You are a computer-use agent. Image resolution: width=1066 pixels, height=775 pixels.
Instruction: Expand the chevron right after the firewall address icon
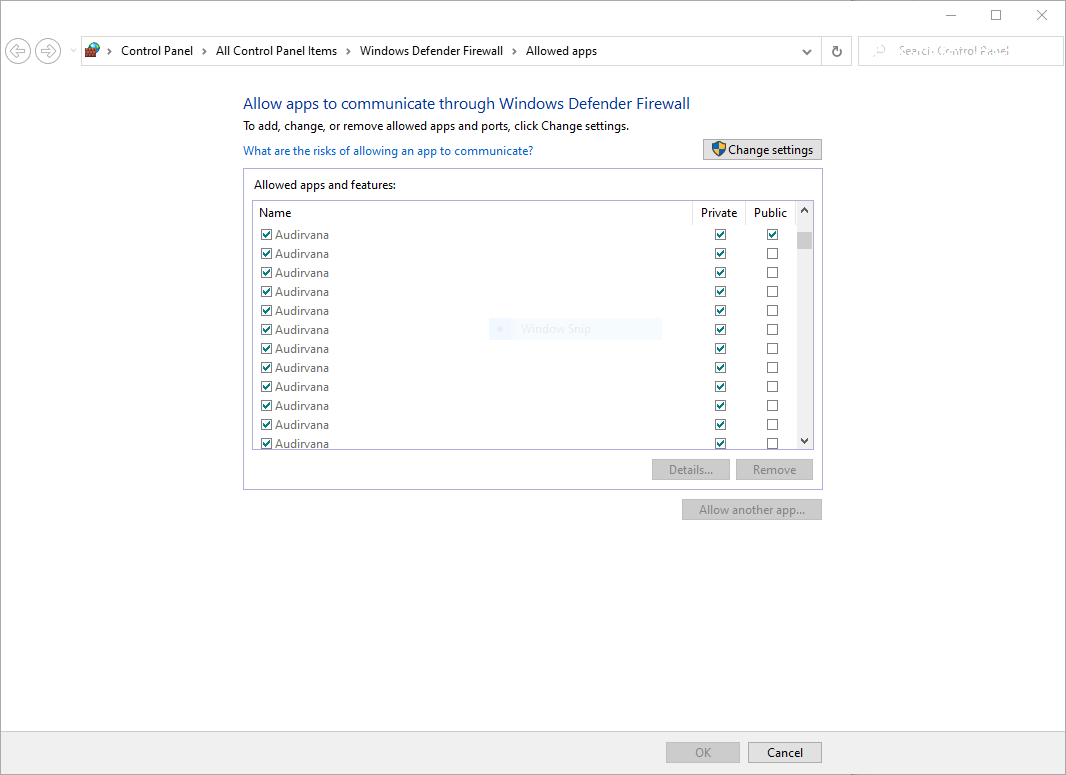(x=109, y=51)
